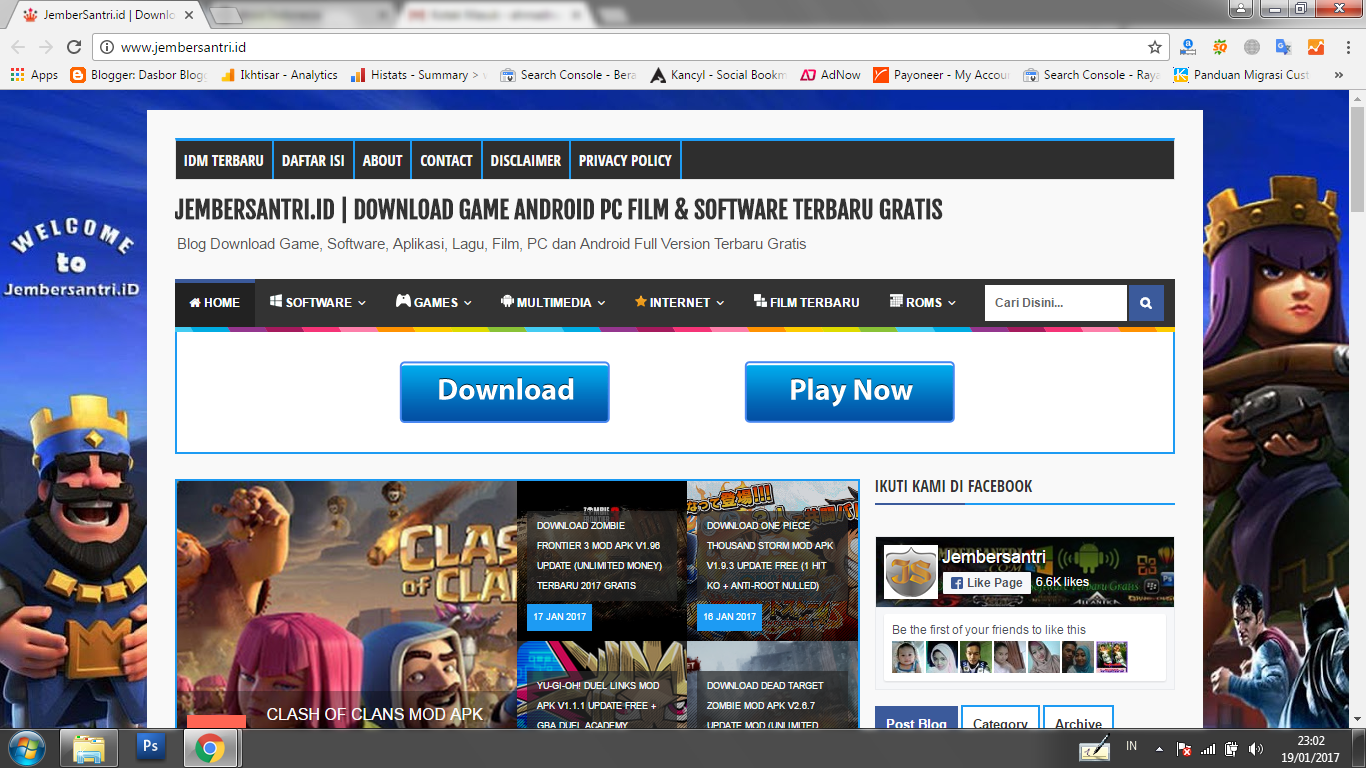Expand the SOFTWARE dropdown menu

(318, 302)
